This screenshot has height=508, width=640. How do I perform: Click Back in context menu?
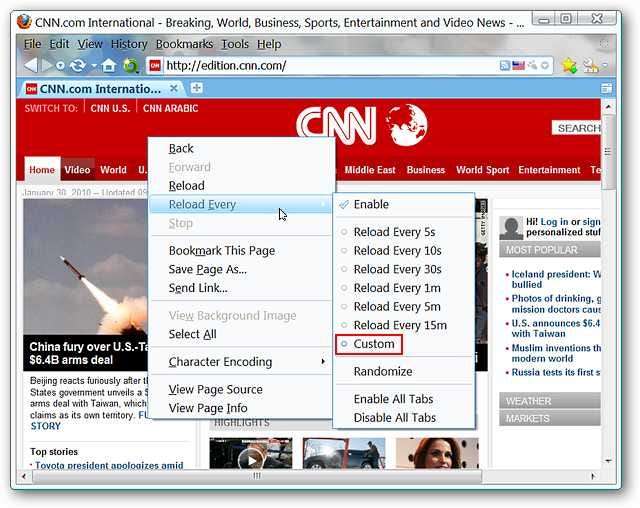click(241, 149)
